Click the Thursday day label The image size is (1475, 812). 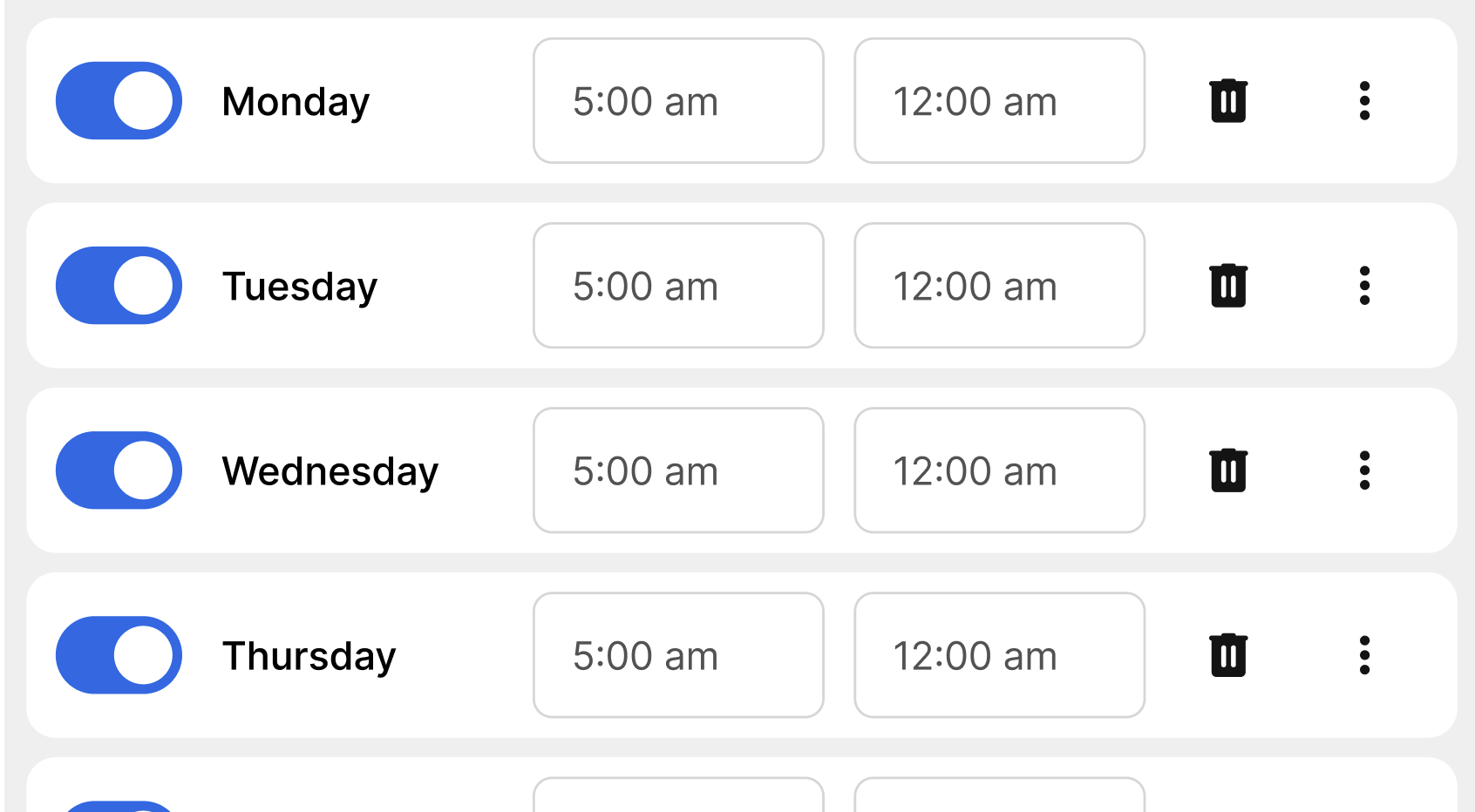point(309,656)
